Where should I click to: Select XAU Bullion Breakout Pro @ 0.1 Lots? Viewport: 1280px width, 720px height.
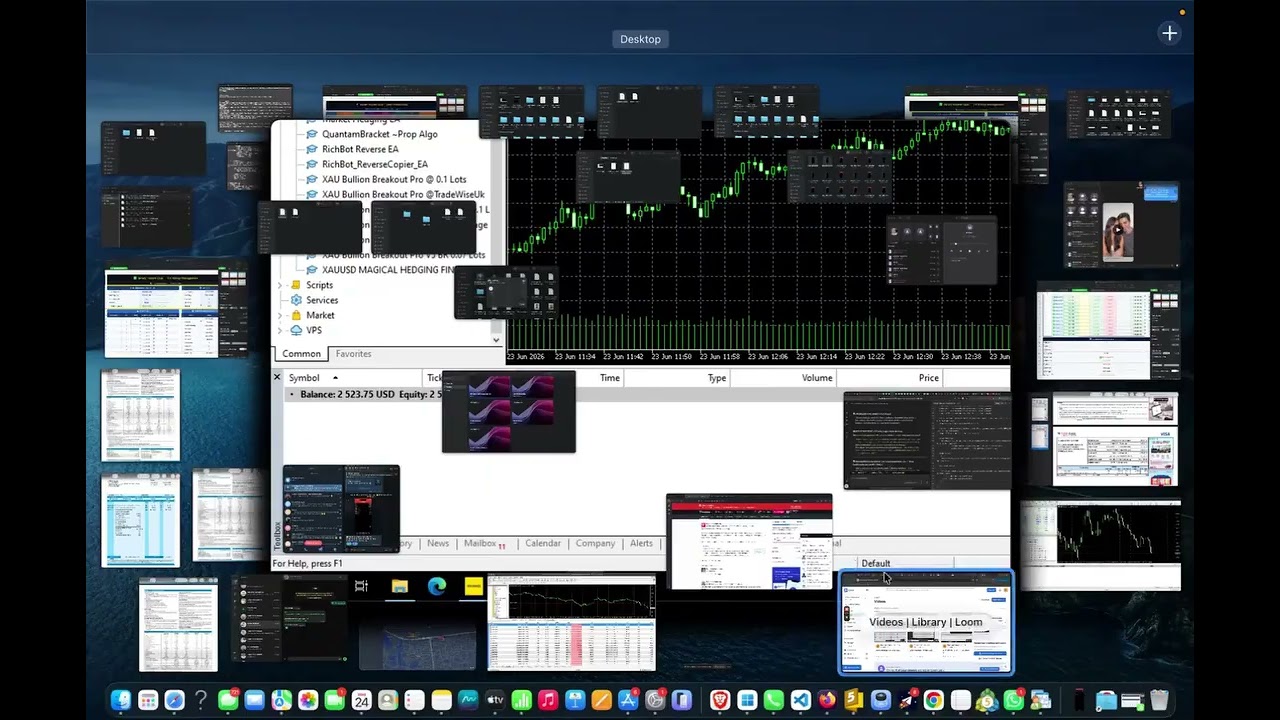point(394,179)
